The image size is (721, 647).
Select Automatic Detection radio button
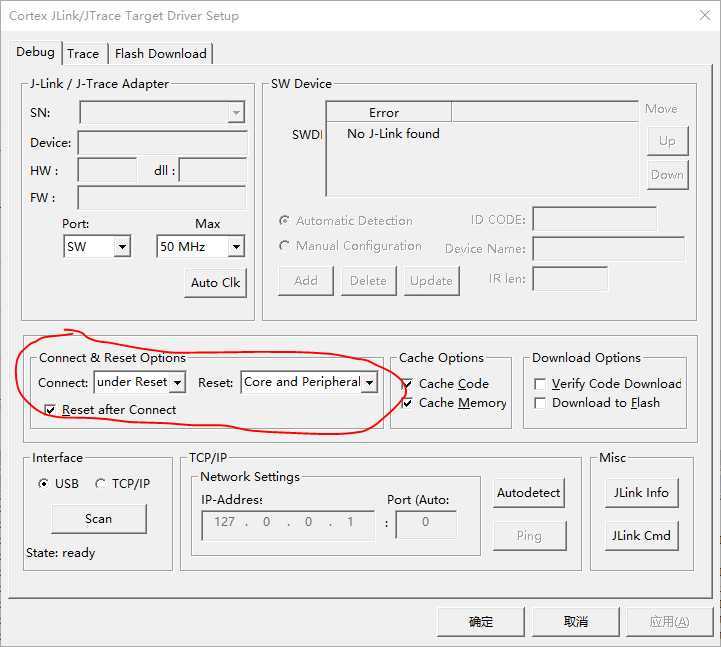click(x=284, y=221)
